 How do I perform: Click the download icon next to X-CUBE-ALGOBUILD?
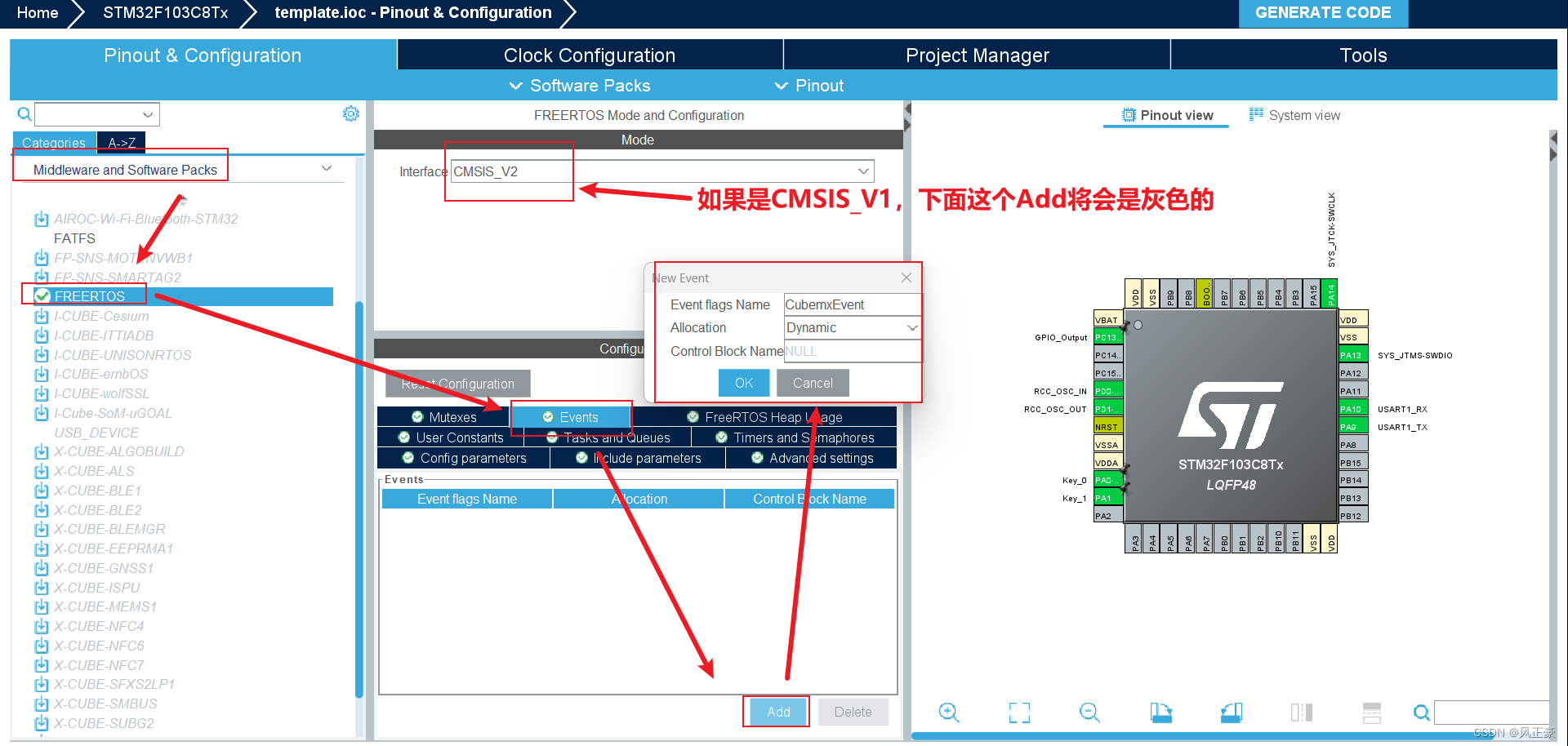pos(41,451)
